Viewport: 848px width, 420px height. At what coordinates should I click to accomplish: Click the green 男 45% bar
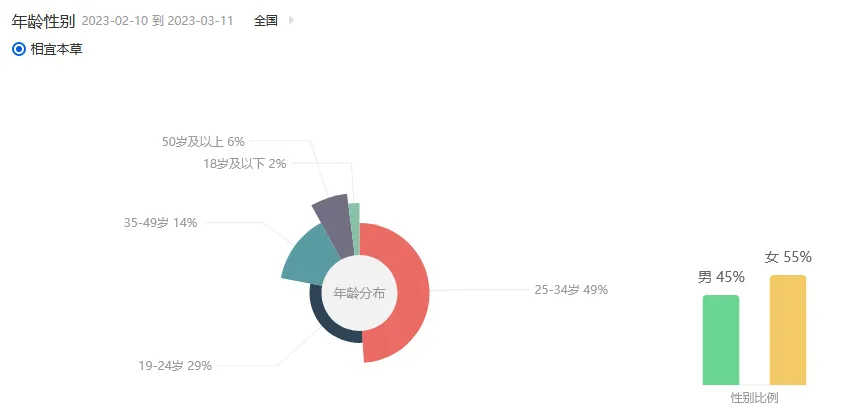[x=720, y=340]
